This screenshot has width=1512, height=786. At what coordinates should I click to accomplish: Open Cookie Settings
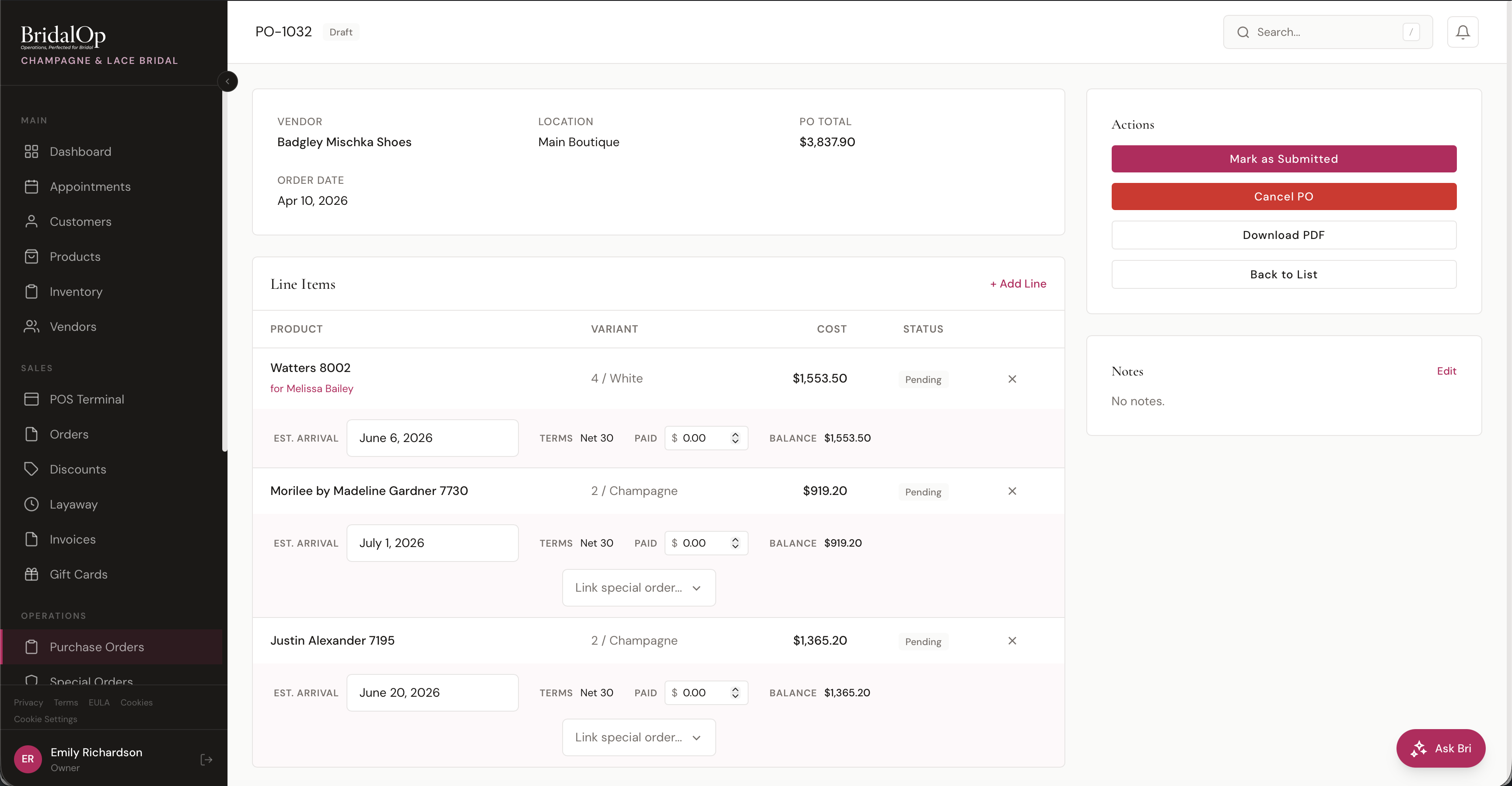coord(45,719)
